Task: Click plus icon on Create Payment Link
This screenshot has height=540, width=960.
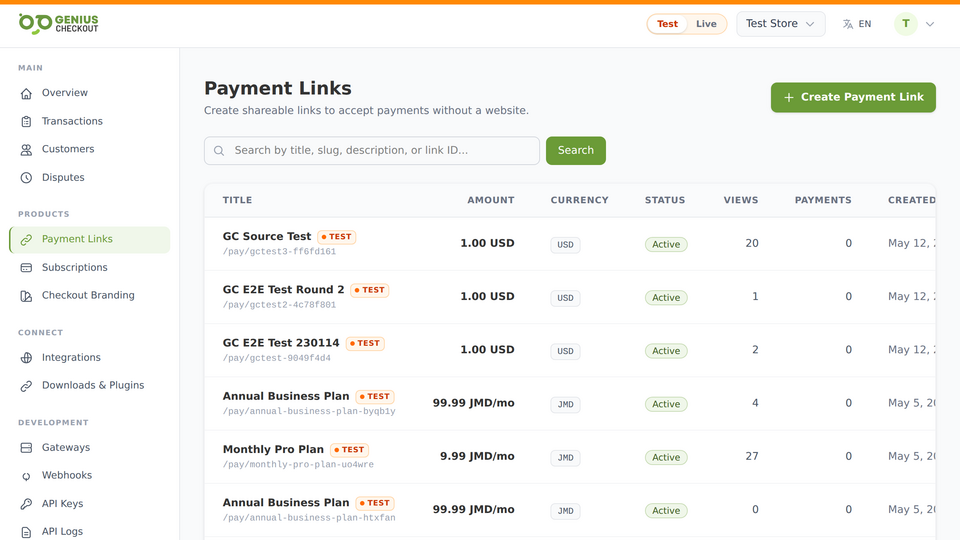Action: click(789, 97)
